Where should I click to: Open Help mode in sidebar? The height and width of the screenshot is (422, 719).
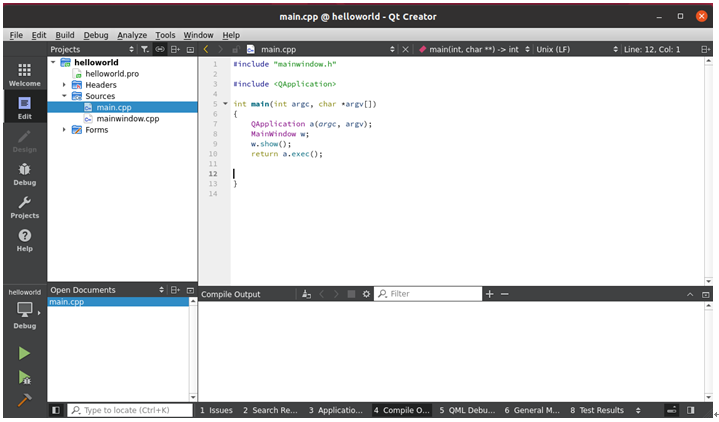tap(25, 240)
